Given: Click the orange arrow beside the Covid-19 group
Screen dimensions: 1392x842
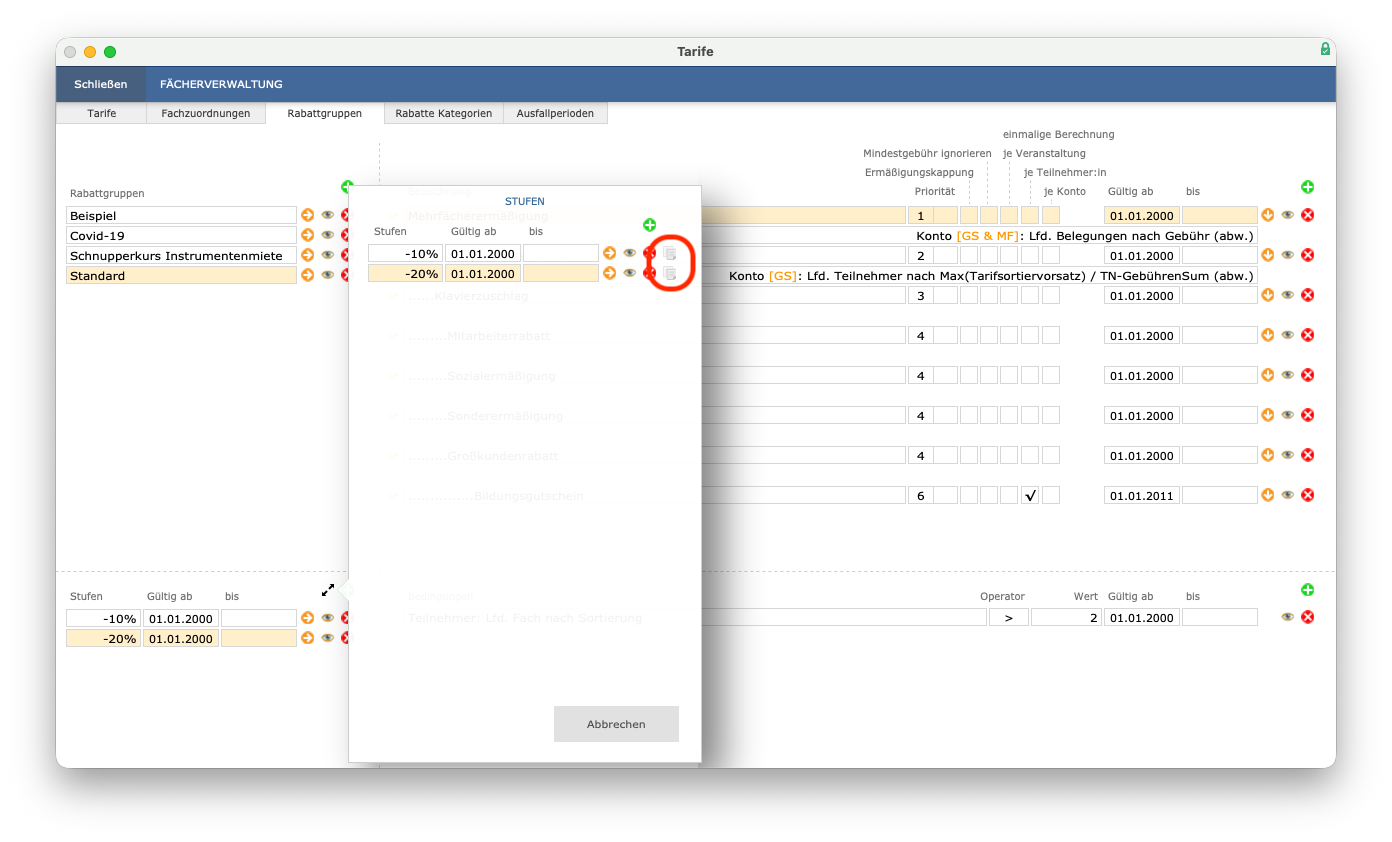Looking at the screenshot, I should (308, 235).
